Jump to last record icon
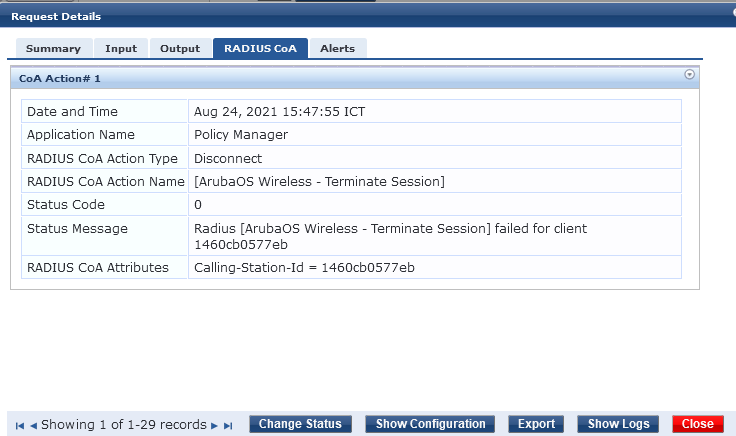The height and width of the screenshot is (436, 736). [228, 426]
